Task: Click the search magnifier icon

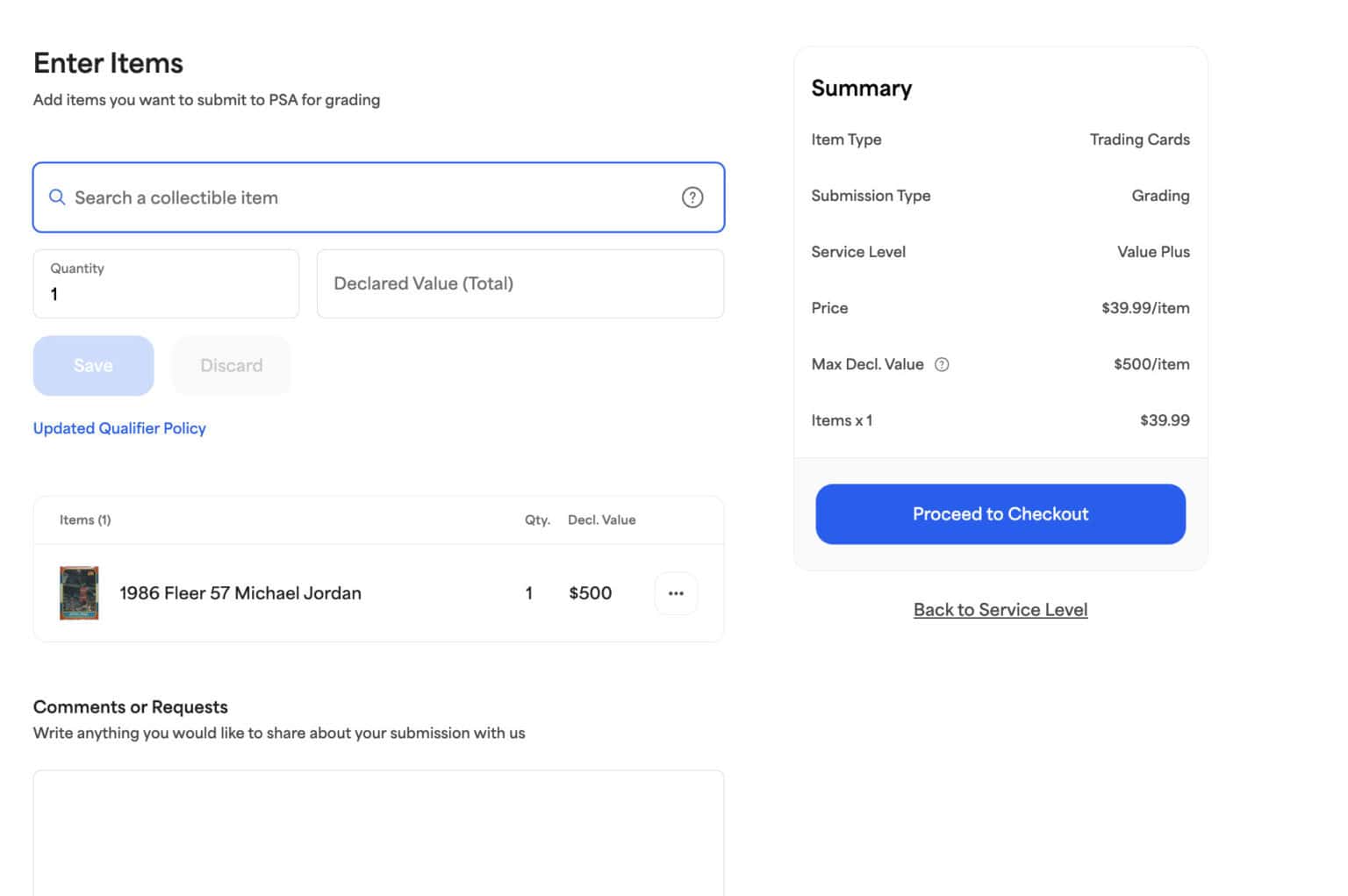Action: 57,197
